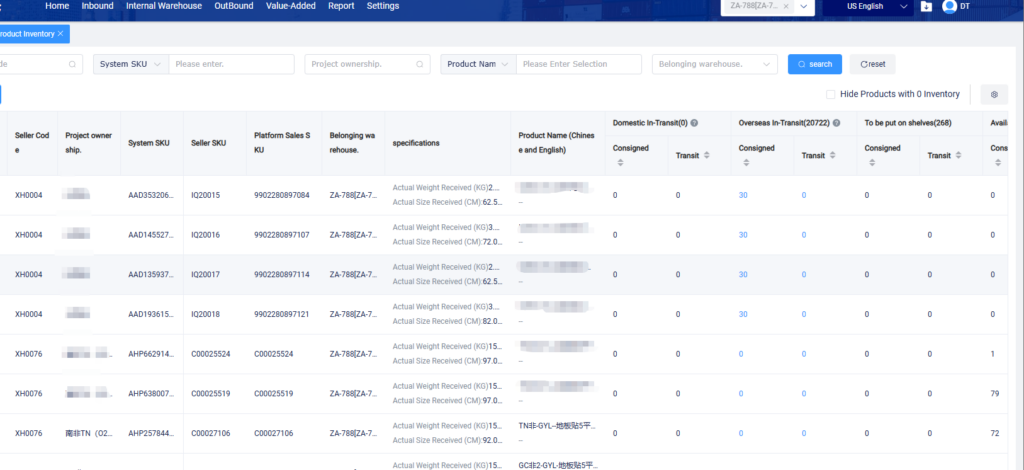1024x470 pixels.
Task: Toggle Hide Products with 0 Inventory checkbox
Action: coord(831,94)
